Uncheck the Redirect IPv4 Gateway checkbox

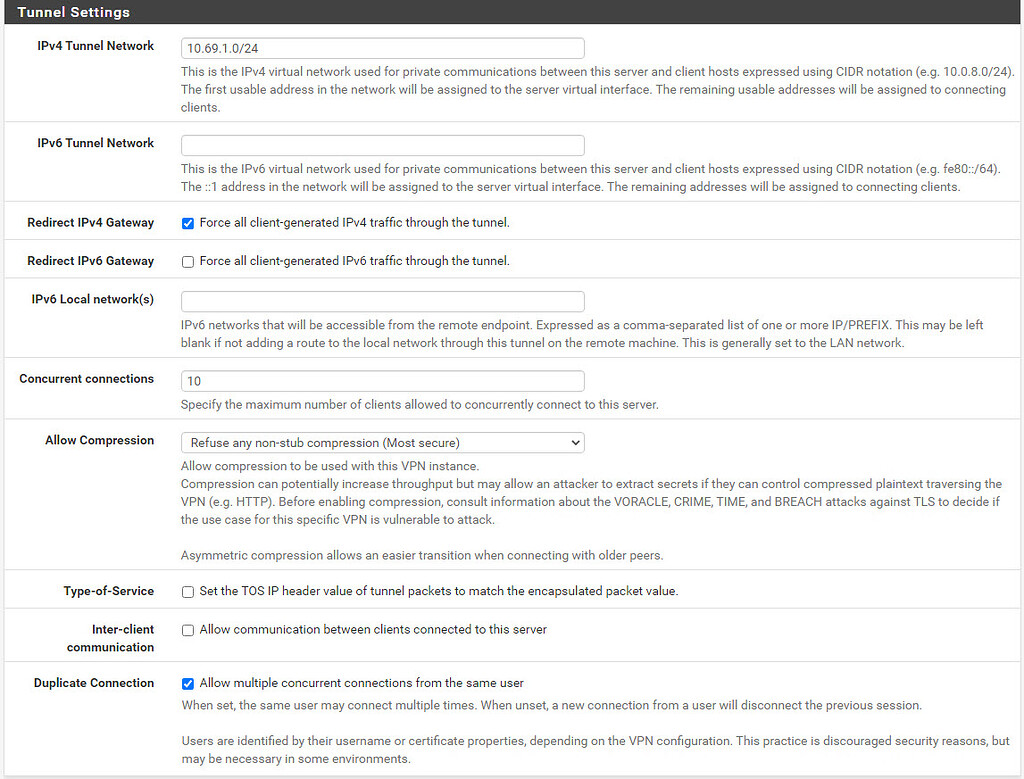(x=187, y=223)
